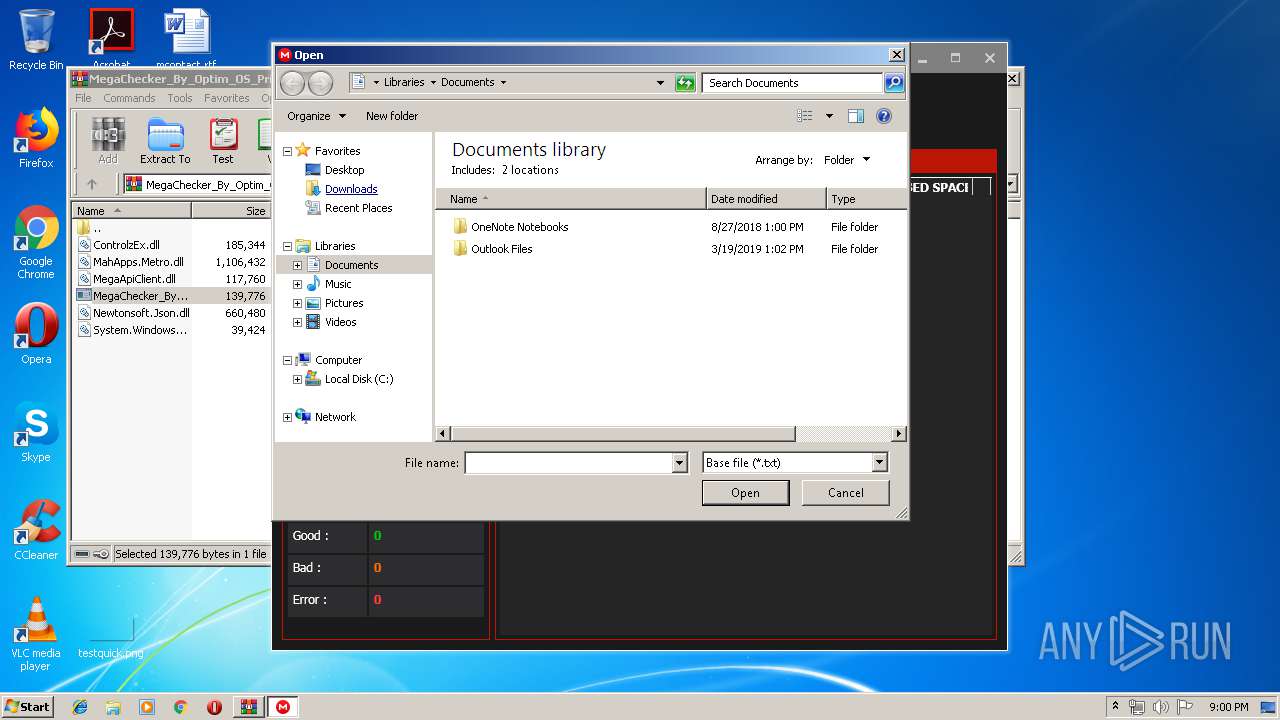Click the Open button
Viewport: 1280px width, 720px height.
[x=745, y=493]
